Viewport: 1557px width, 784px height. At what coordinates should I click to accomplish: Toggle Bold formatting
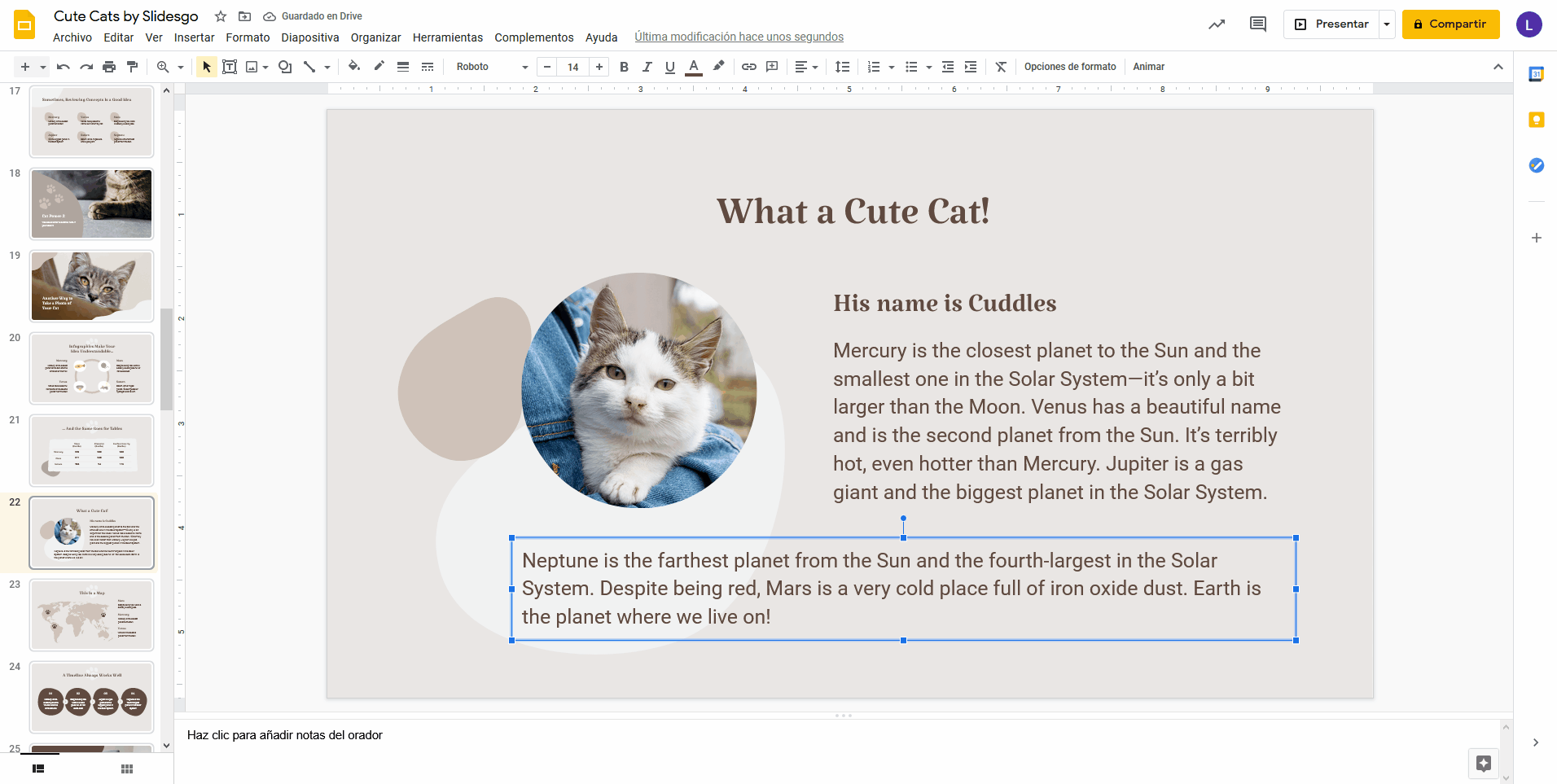[625, 67]
